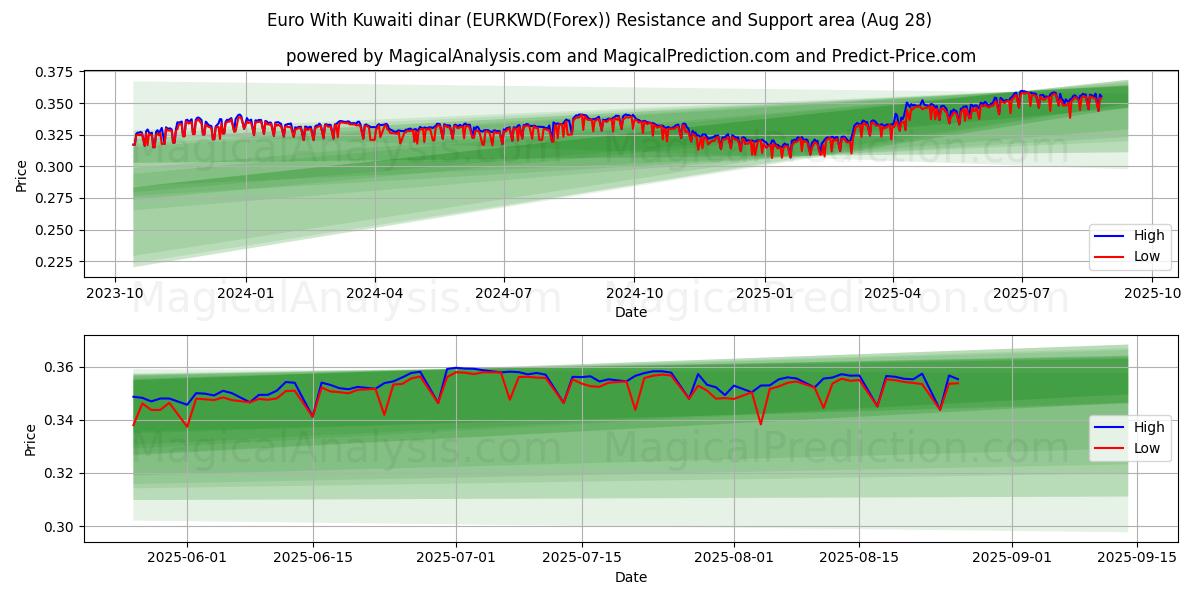Click the 2025-09-01 tick label

coord(1013,559)
